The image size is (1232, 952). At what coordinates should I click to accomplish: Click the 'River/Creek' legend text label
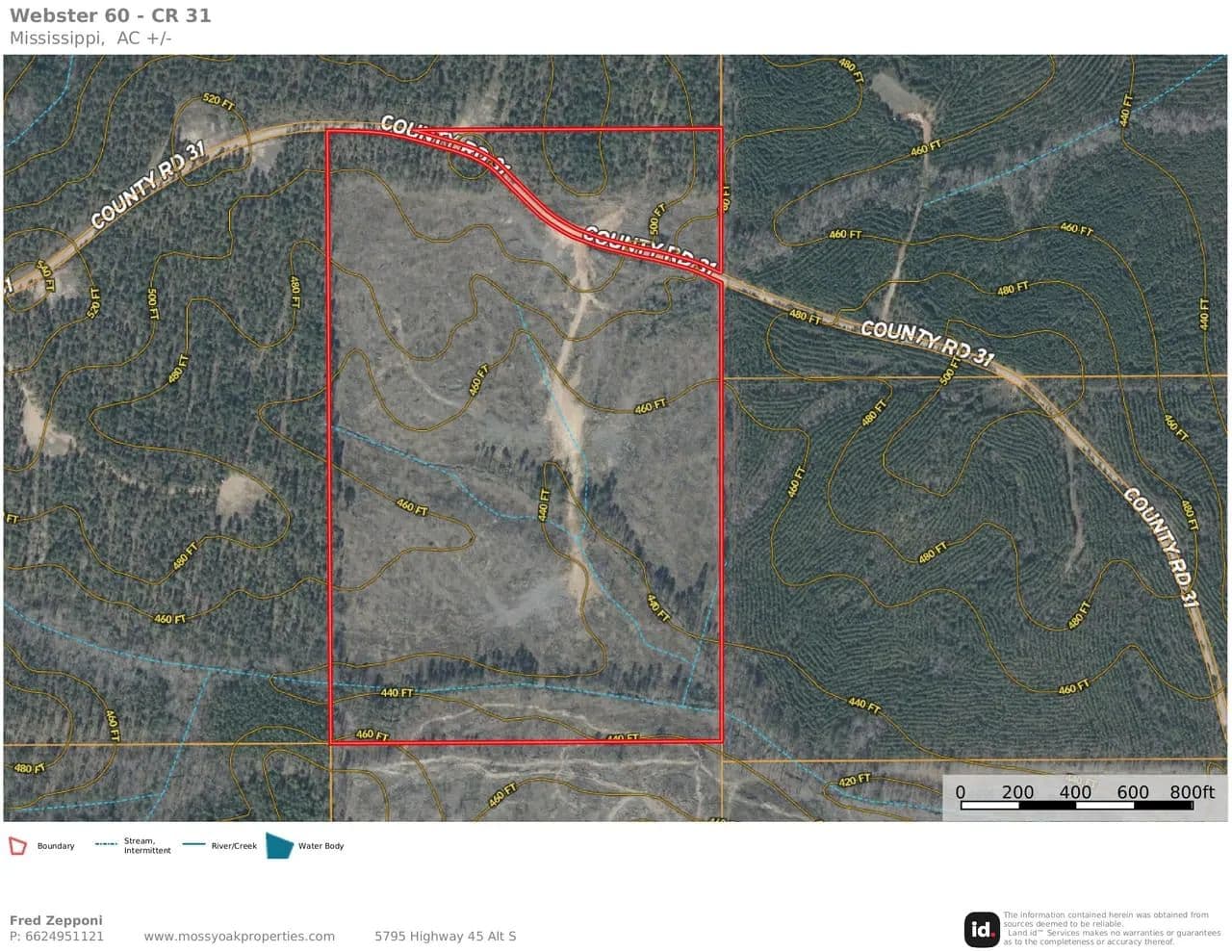click(x=234, y=846)
